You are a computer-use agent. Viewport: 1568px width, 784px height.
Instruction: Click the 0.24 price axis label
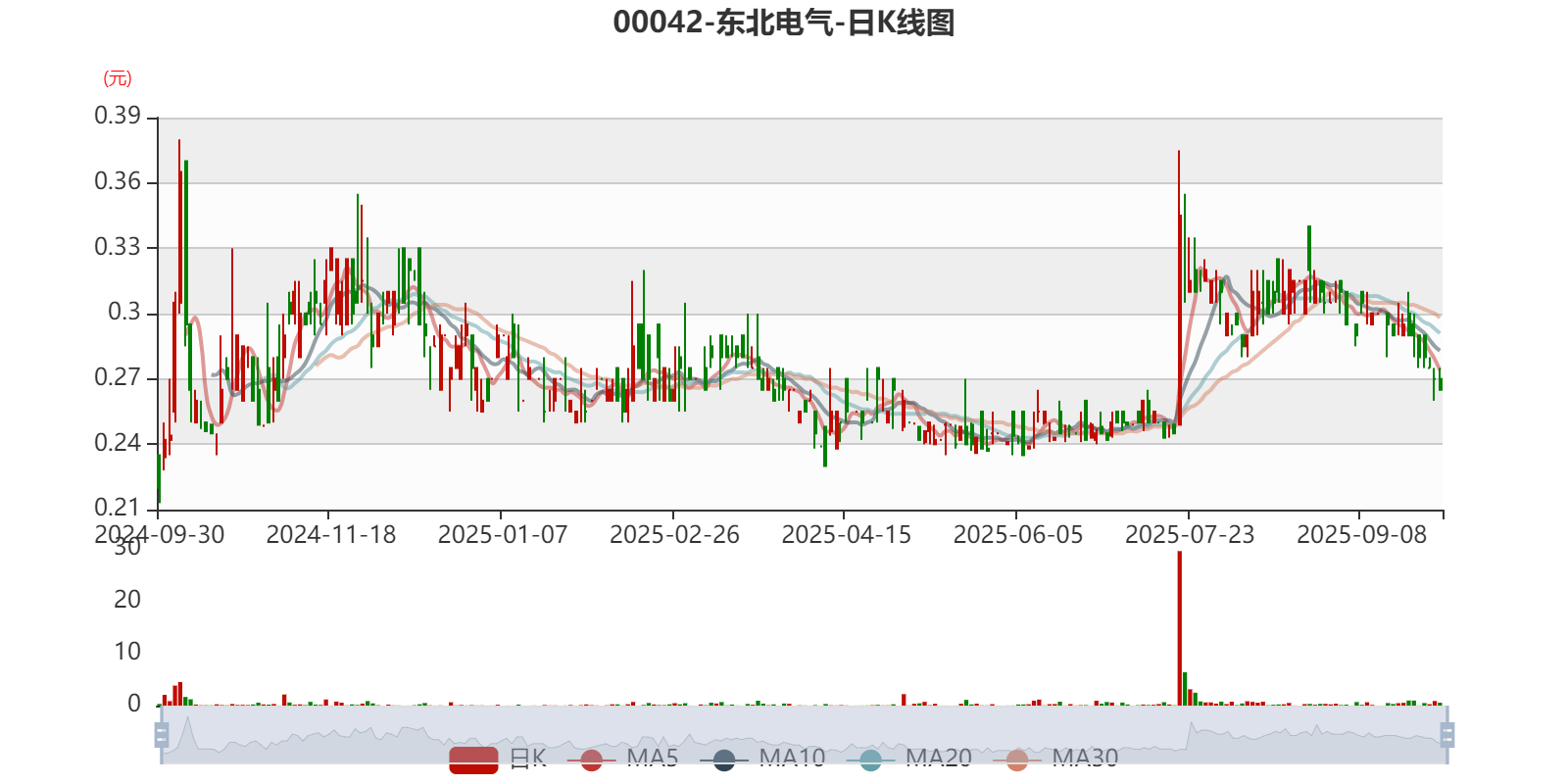click(x=118, y=443)
